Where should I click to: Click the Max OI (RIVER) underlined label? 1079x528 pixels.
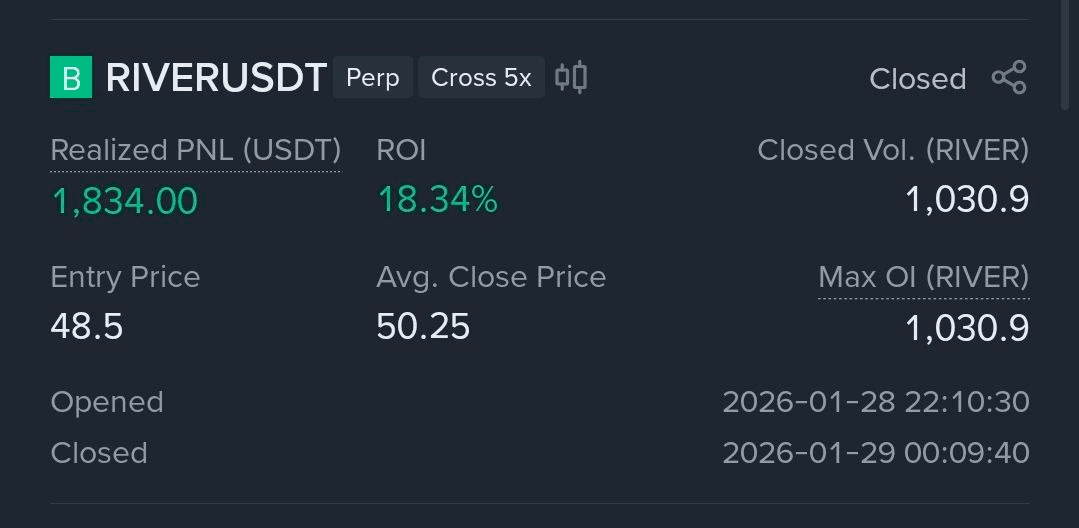(x=923, y=277)
